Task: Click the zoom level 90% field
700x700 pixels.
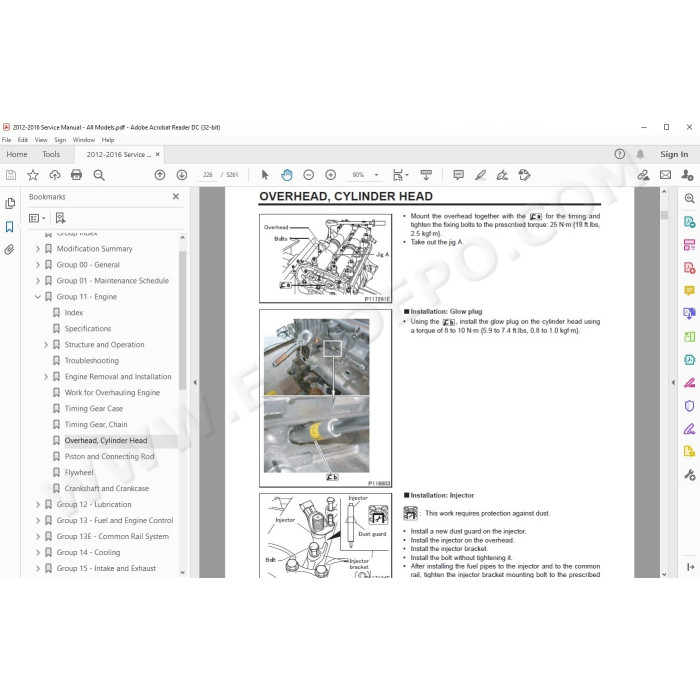Action: (x=358, y=175)
